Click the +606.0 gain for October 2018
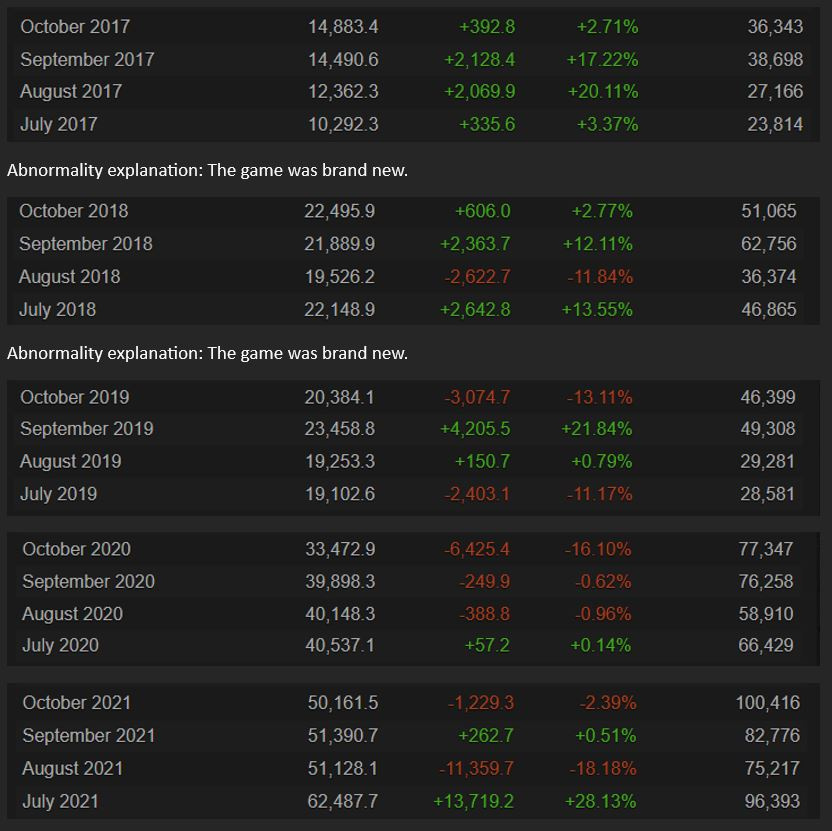Image resolution: width=832 pixels, height=831 pixels. pyautogui.click(x=483, y=211)
